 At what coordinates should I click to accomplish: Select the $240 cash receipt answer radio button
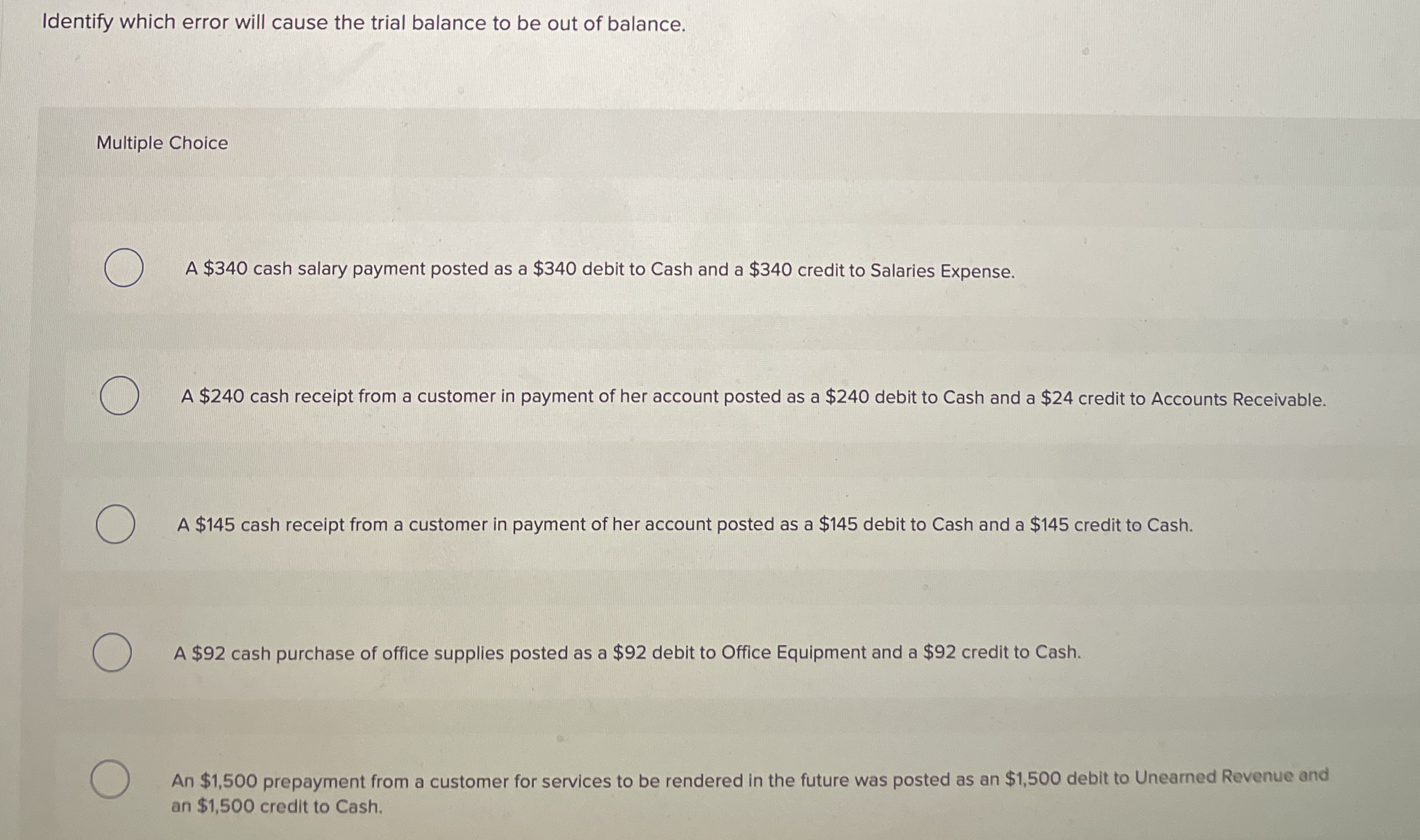click(119, 395)
